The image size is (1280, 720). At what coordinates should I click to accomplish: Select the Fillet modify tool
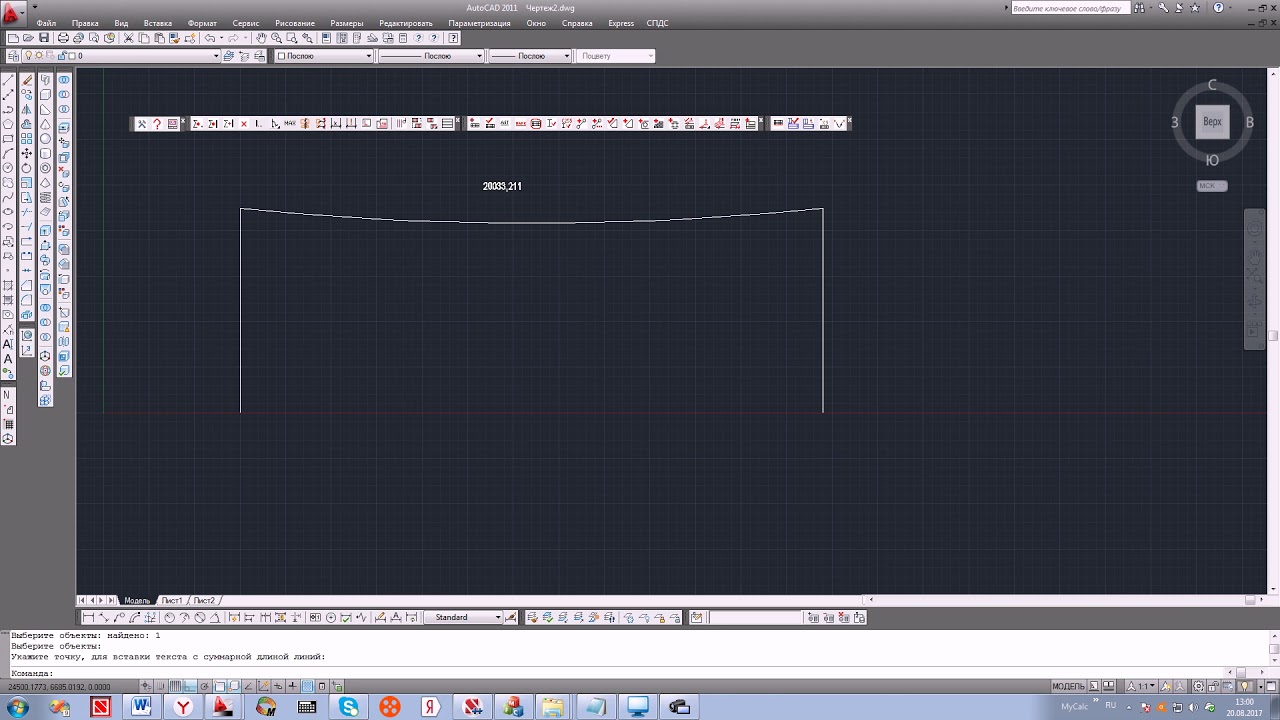coord(27,299)
